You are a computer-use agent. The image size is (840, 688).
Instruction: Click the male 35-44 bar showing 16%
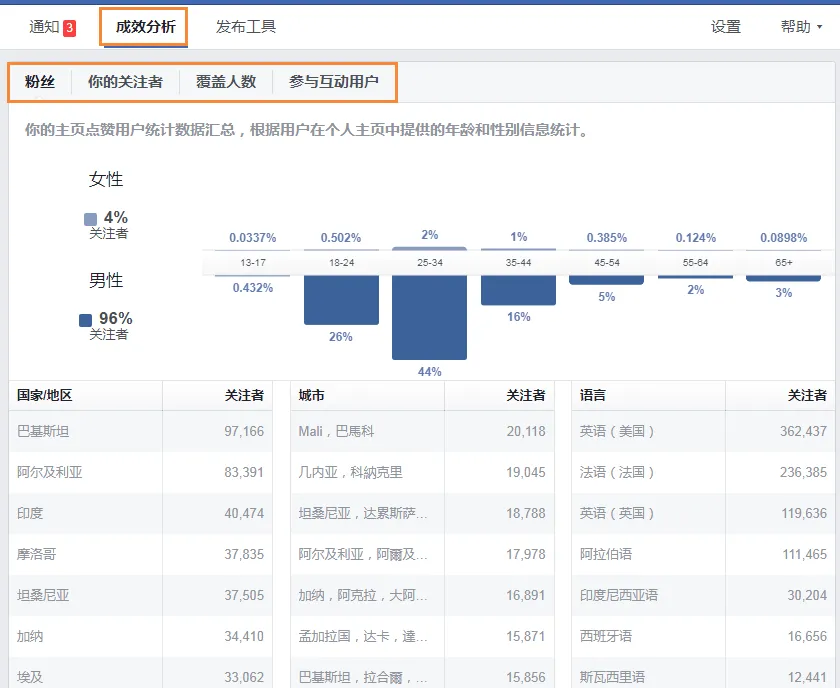coord(519,290)
